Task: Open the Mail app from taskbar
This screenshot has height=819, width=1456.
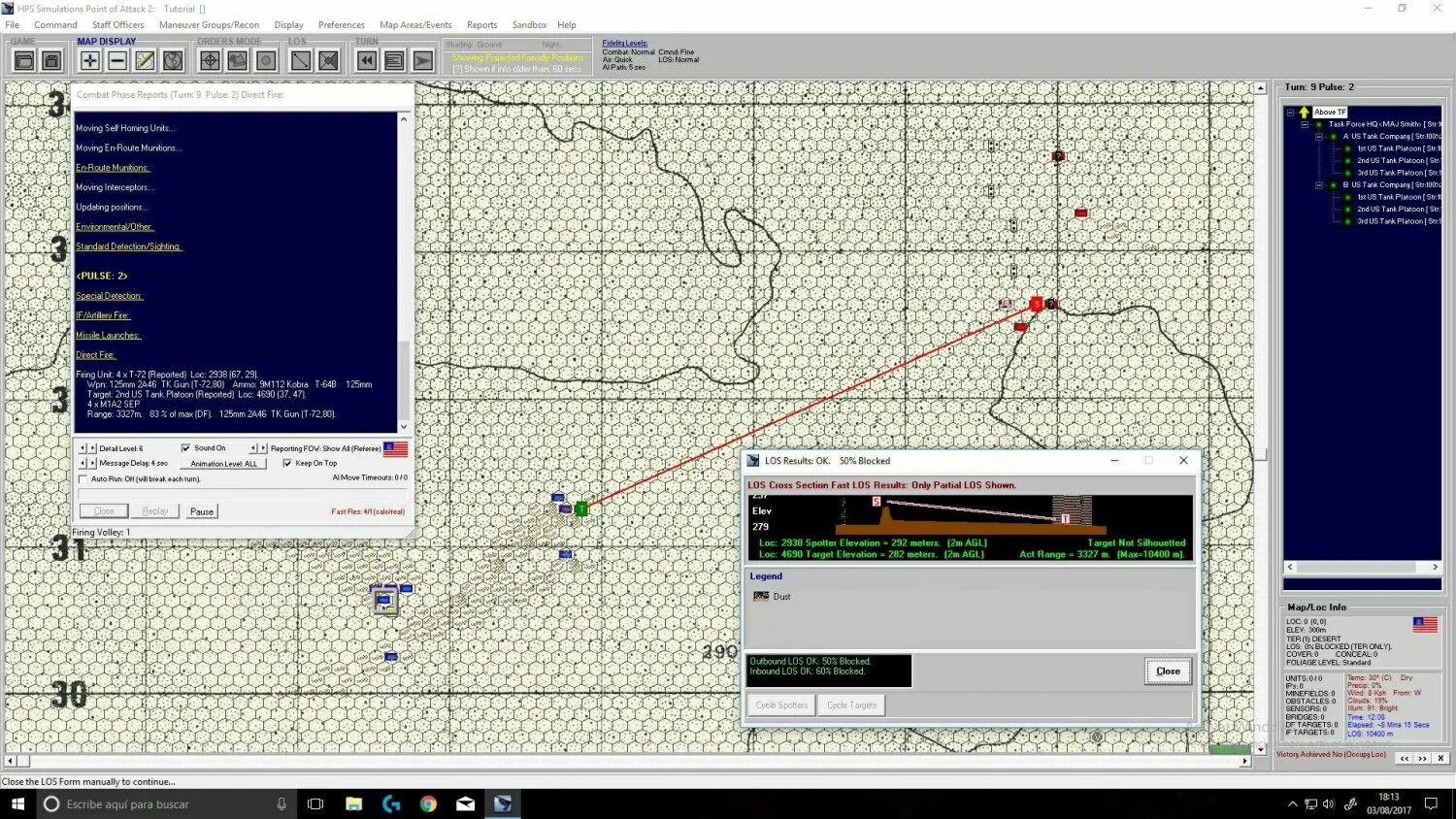Action: 465,803
